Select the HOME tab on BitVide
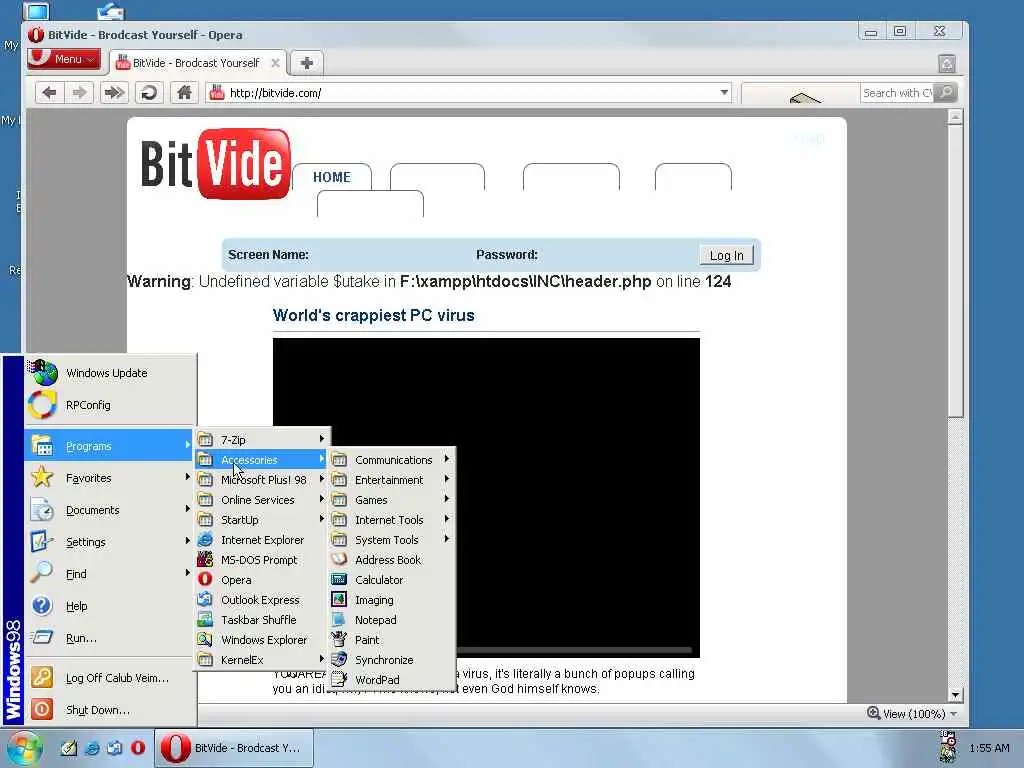 point(332,177)
